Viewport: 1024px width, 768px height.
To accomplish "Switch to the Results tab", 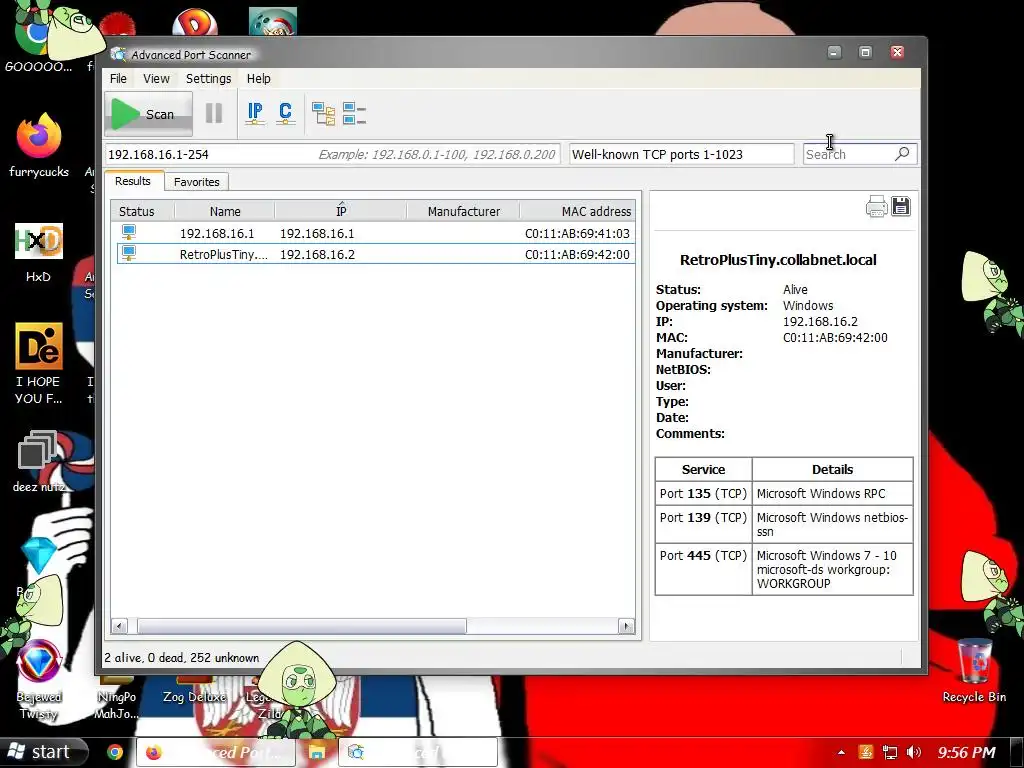I will pos(133,181).
